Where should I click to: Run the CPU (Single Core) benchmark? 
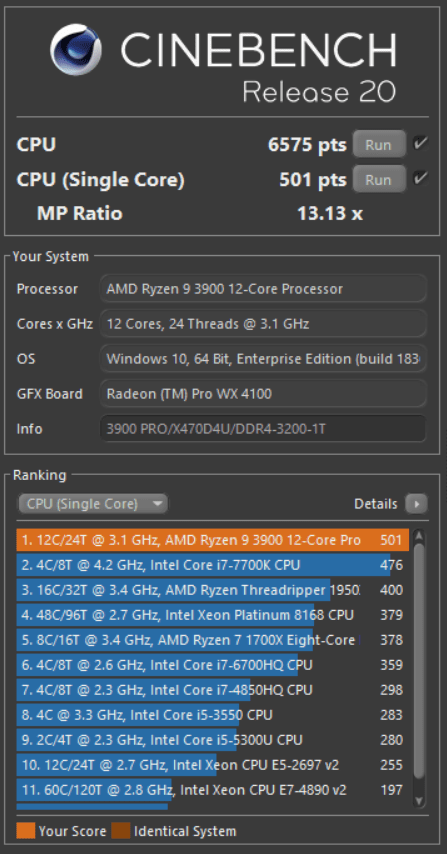pos(379,180)
